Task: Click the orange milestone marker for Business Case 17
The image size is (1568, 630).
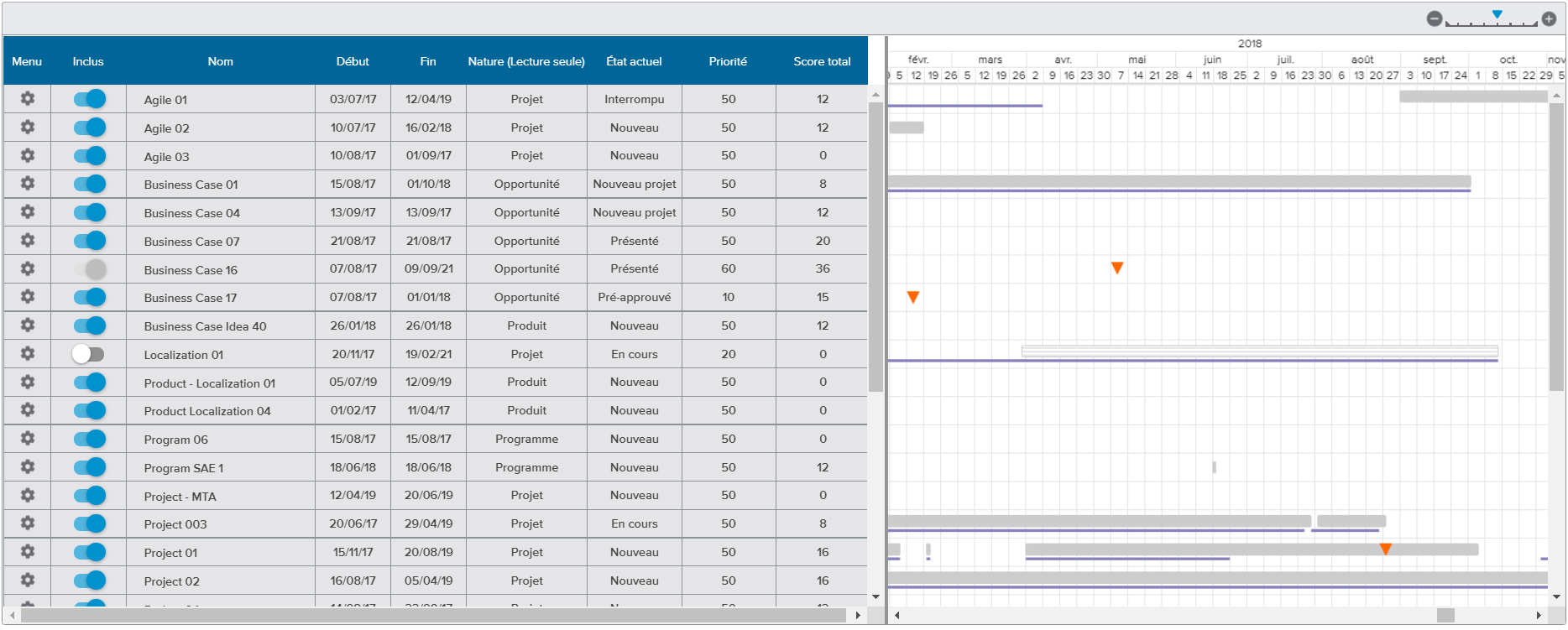Action: pyautogui.click(x=913, y=297)
